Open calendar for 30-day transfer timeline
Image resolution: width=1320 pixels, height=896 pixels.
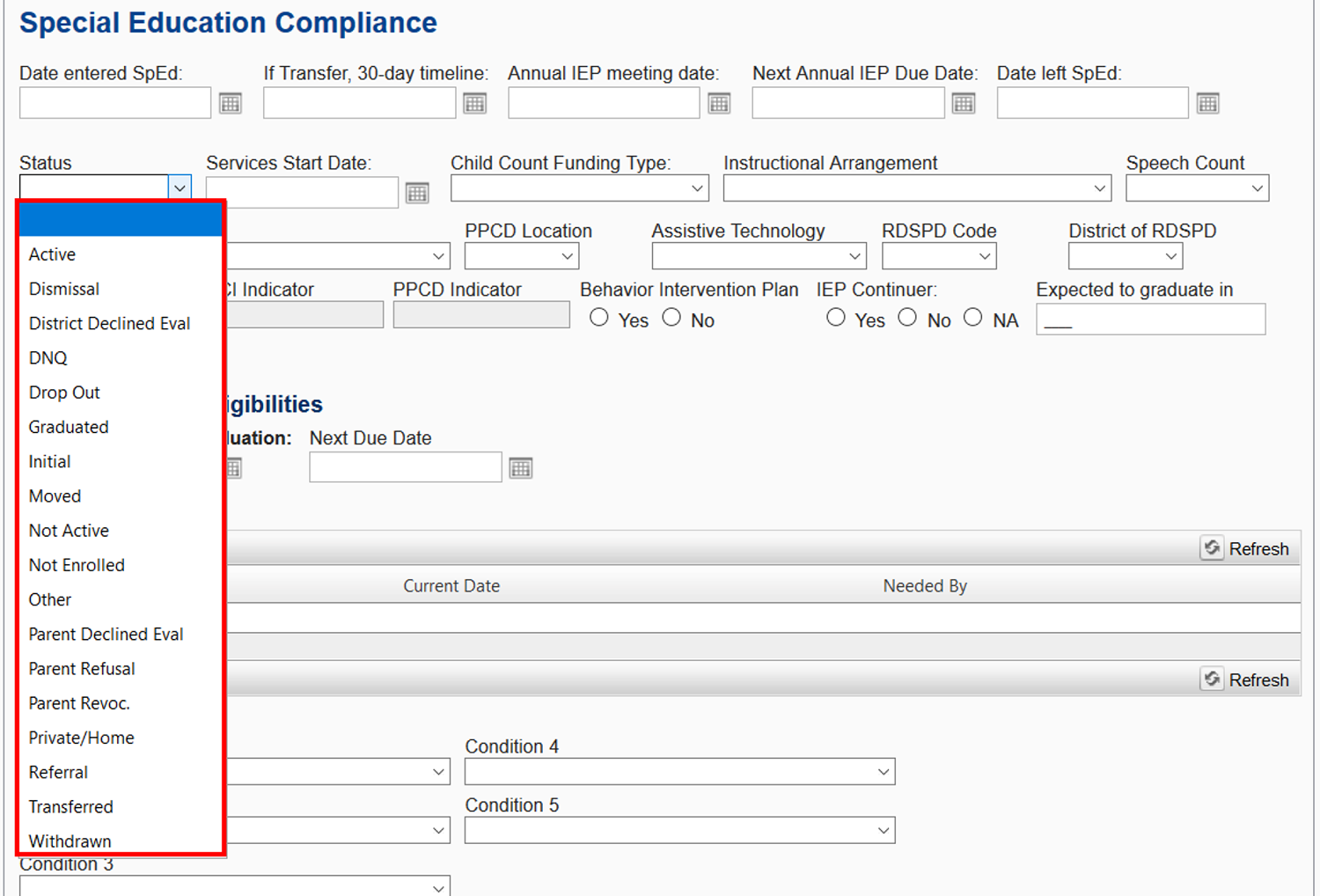[475, 104]
